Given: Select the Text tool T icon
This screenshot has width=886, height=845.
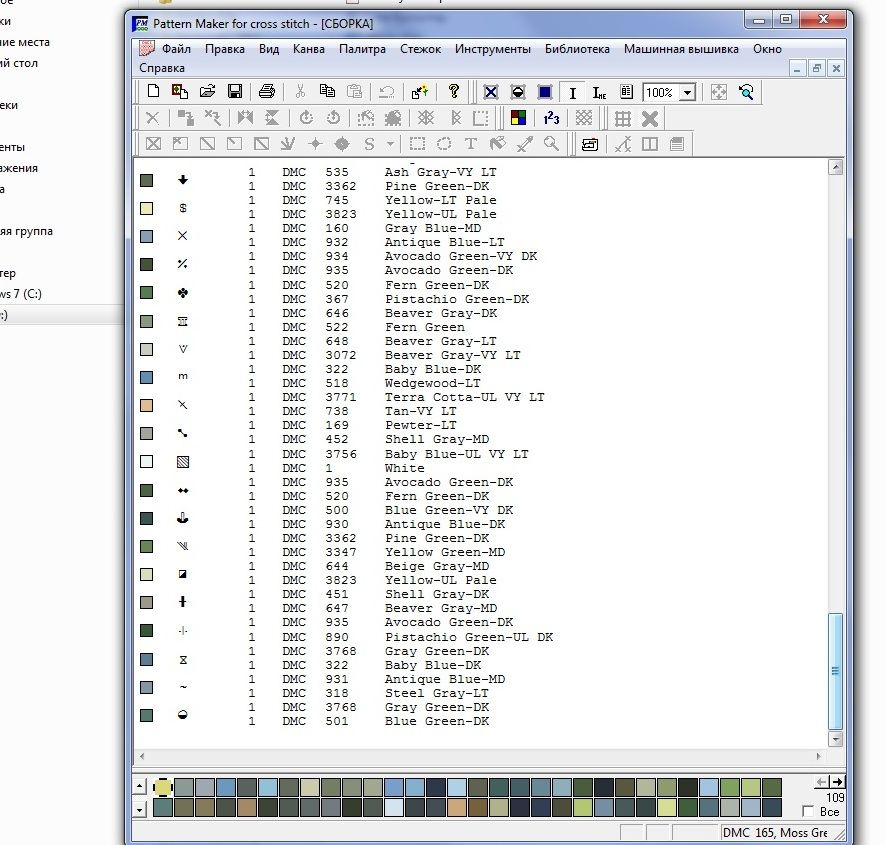Looking at the screenshot, I should pyautogui.click(x=470, y=144).
